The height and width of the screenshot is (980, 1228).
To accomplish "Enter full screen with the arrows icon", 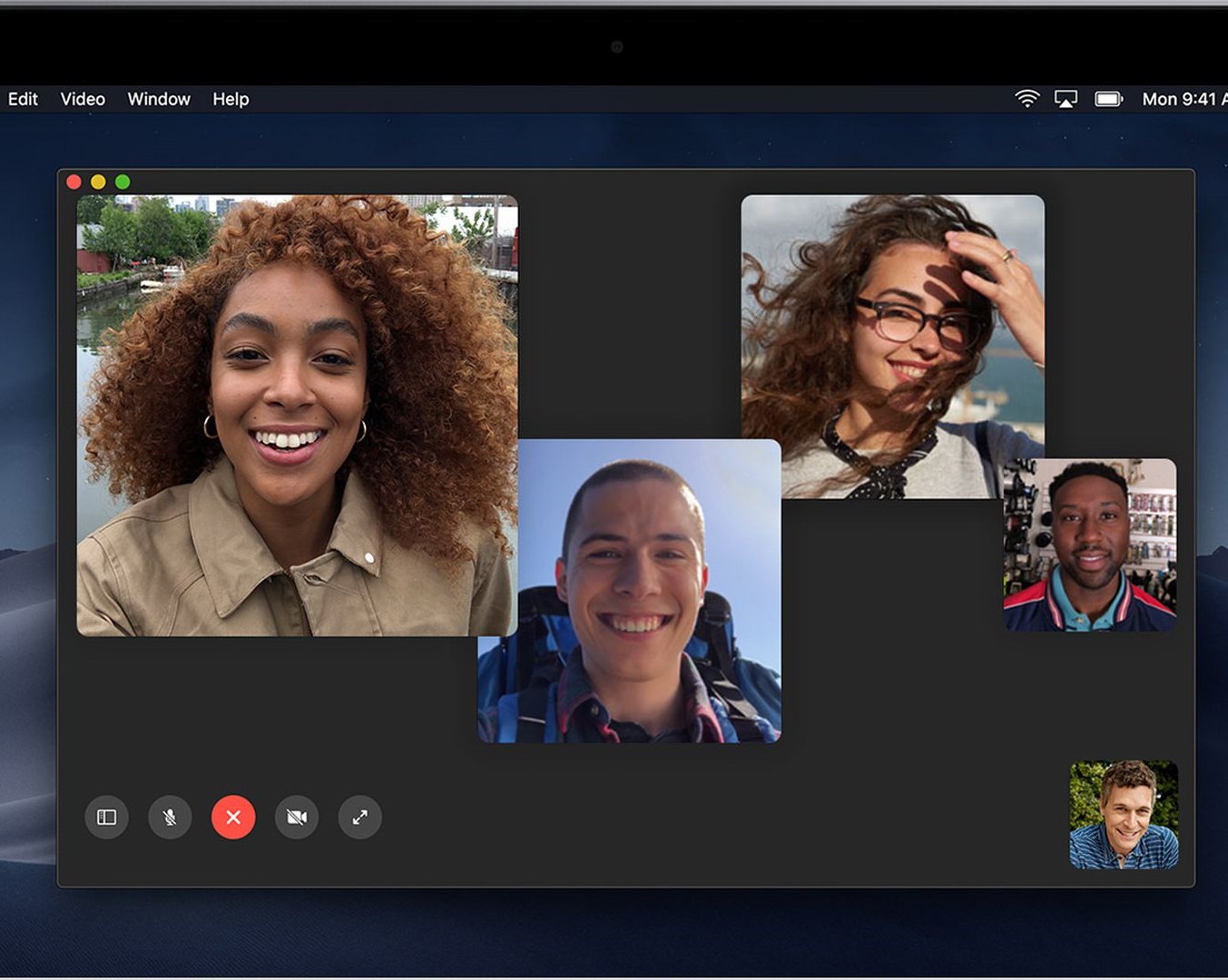I will [x=360, y=817].
